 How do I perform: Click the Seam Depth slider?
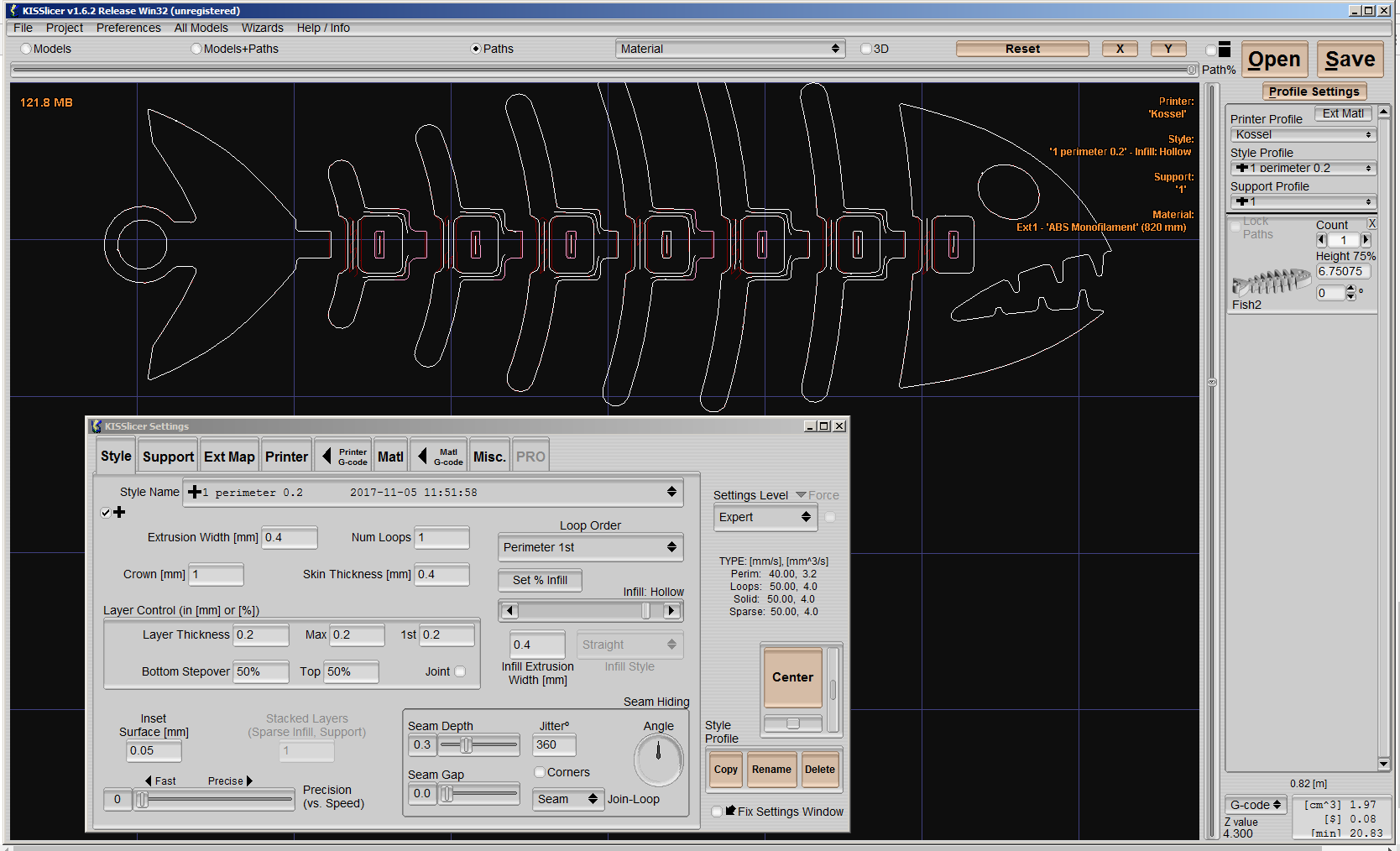478,744
